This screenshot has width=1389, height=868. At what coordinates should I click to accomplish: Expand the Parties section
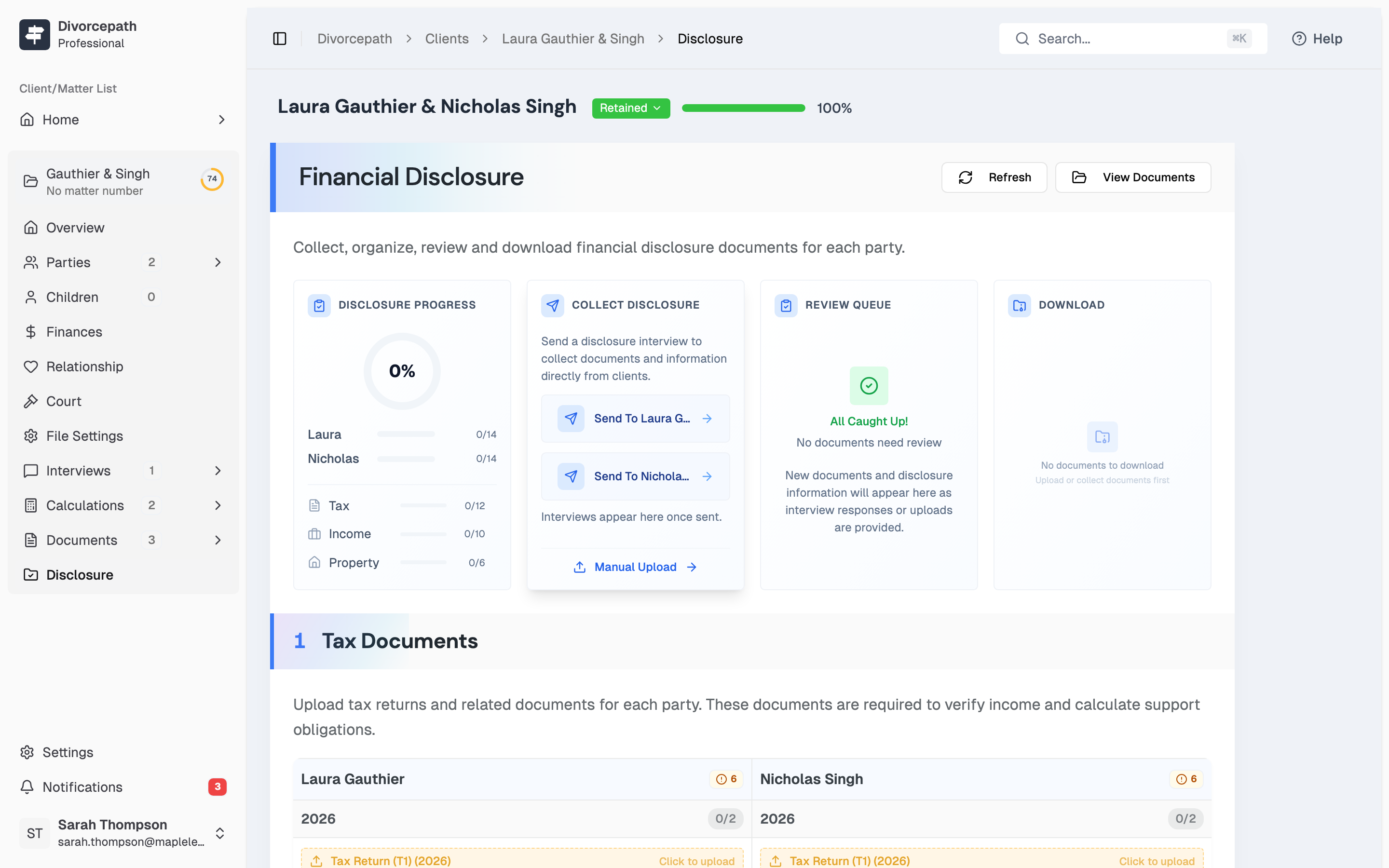click(218, 262)
